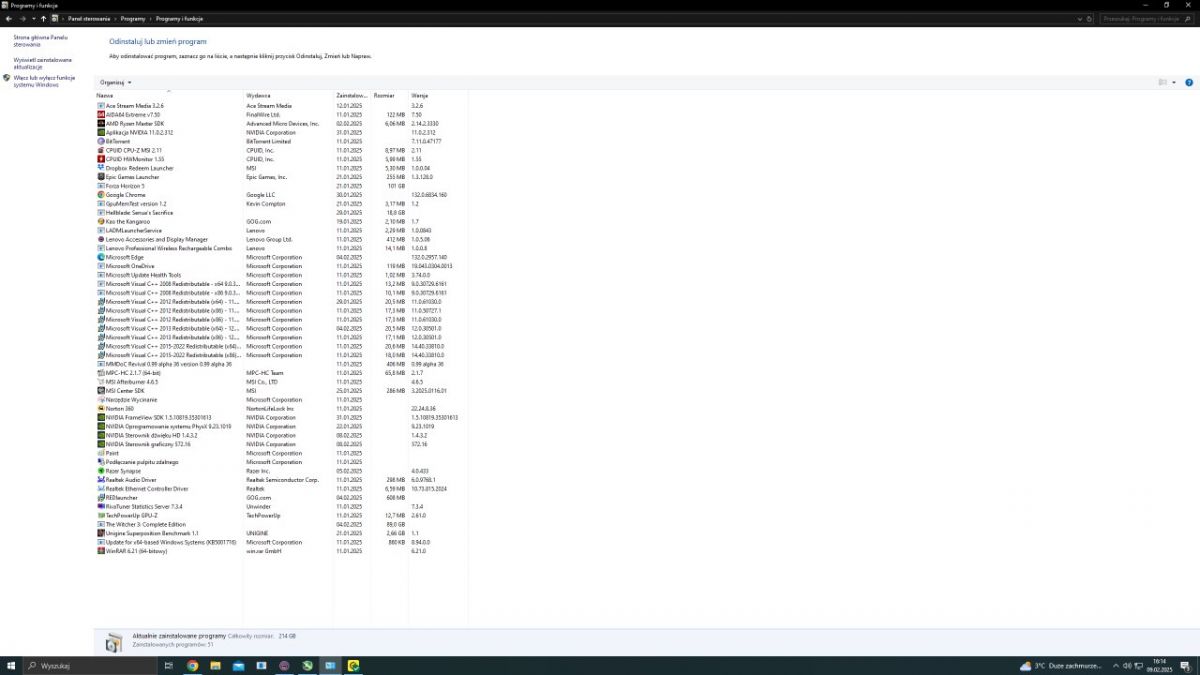This screenshot has width=1200, height=675.
Task: Open the Organizuj dropdown menu
Action: (113, 81)
